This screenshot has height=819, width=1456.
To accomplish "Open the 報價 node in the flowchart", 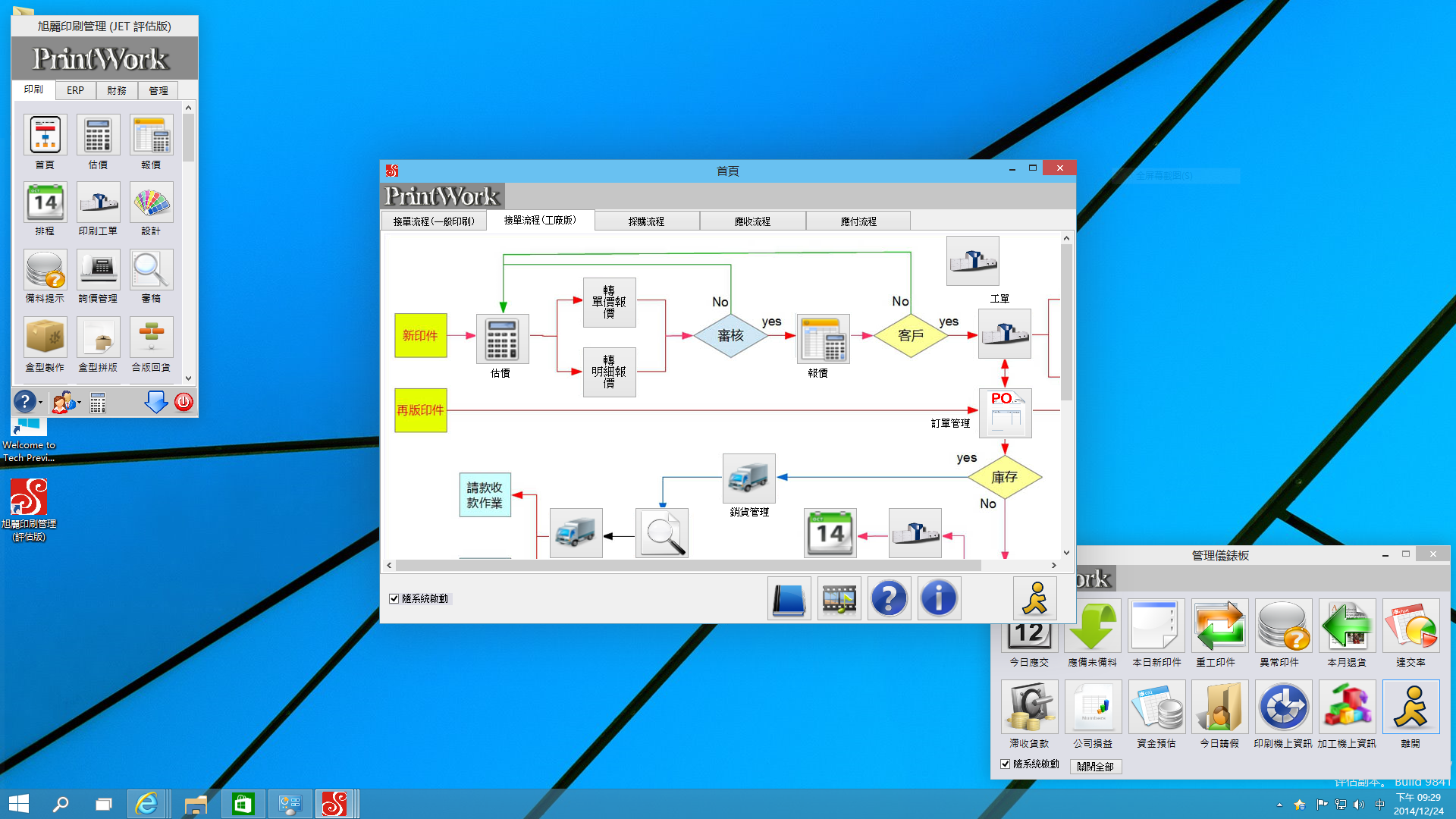I will (x=823, y=338).
